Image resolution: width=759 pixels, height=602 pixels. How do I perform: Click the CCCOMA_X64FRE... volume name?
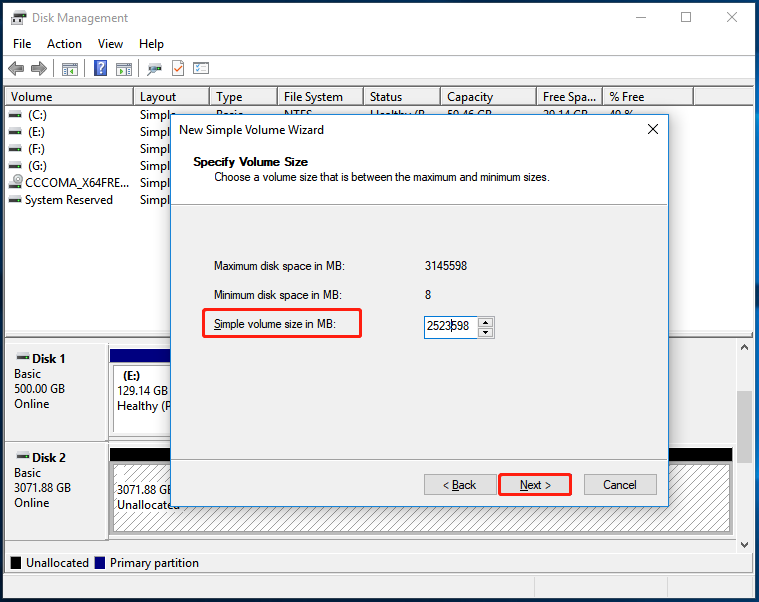pyautogui.click(x=77, y=182)
